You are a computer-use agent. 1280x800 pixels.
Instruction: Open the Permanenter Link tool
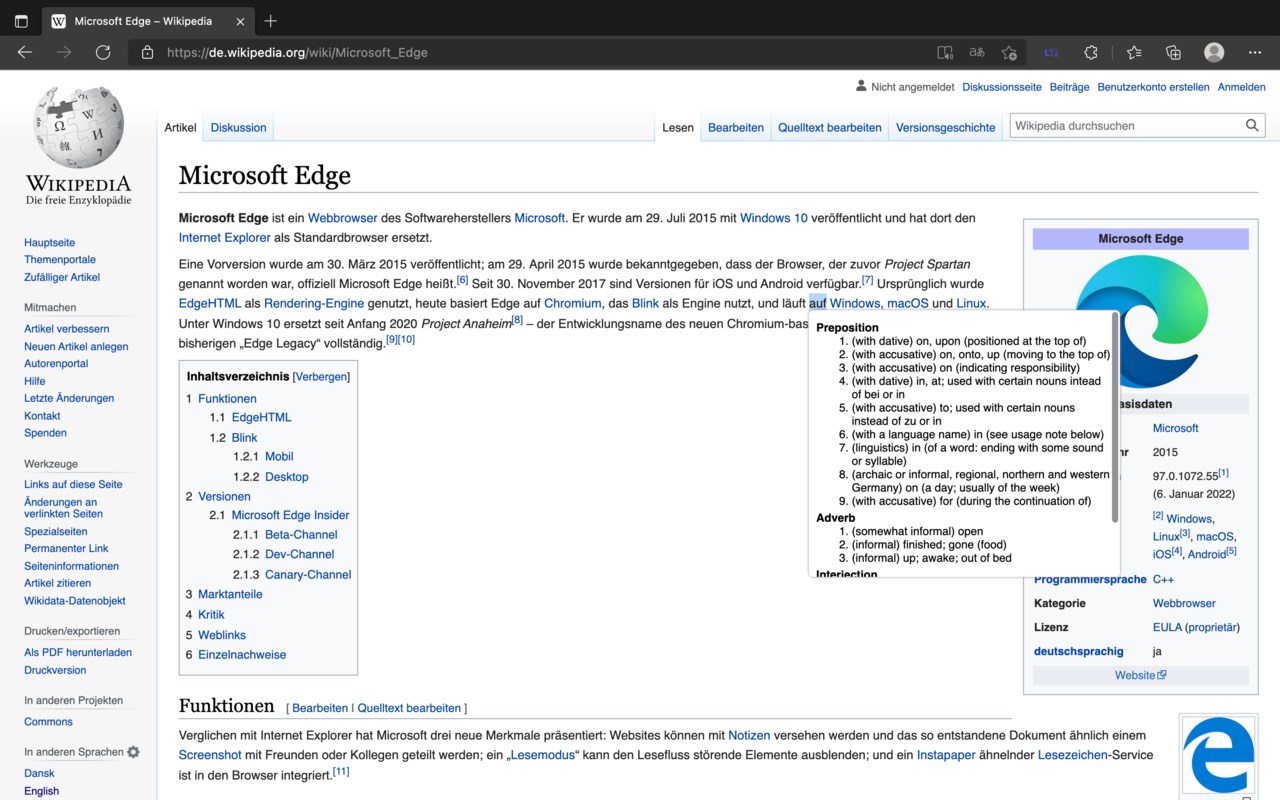66,548
